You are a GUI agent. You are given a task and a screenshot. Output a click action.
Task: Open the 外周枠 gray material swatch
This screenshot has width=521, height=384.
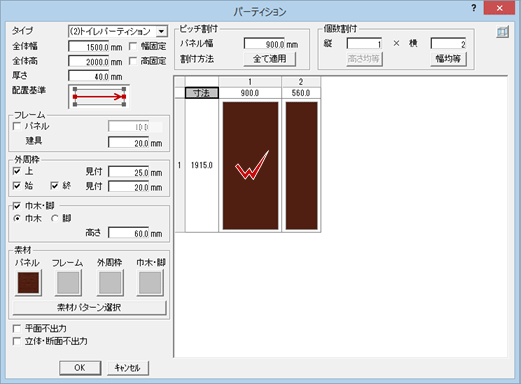pos(110,283)
